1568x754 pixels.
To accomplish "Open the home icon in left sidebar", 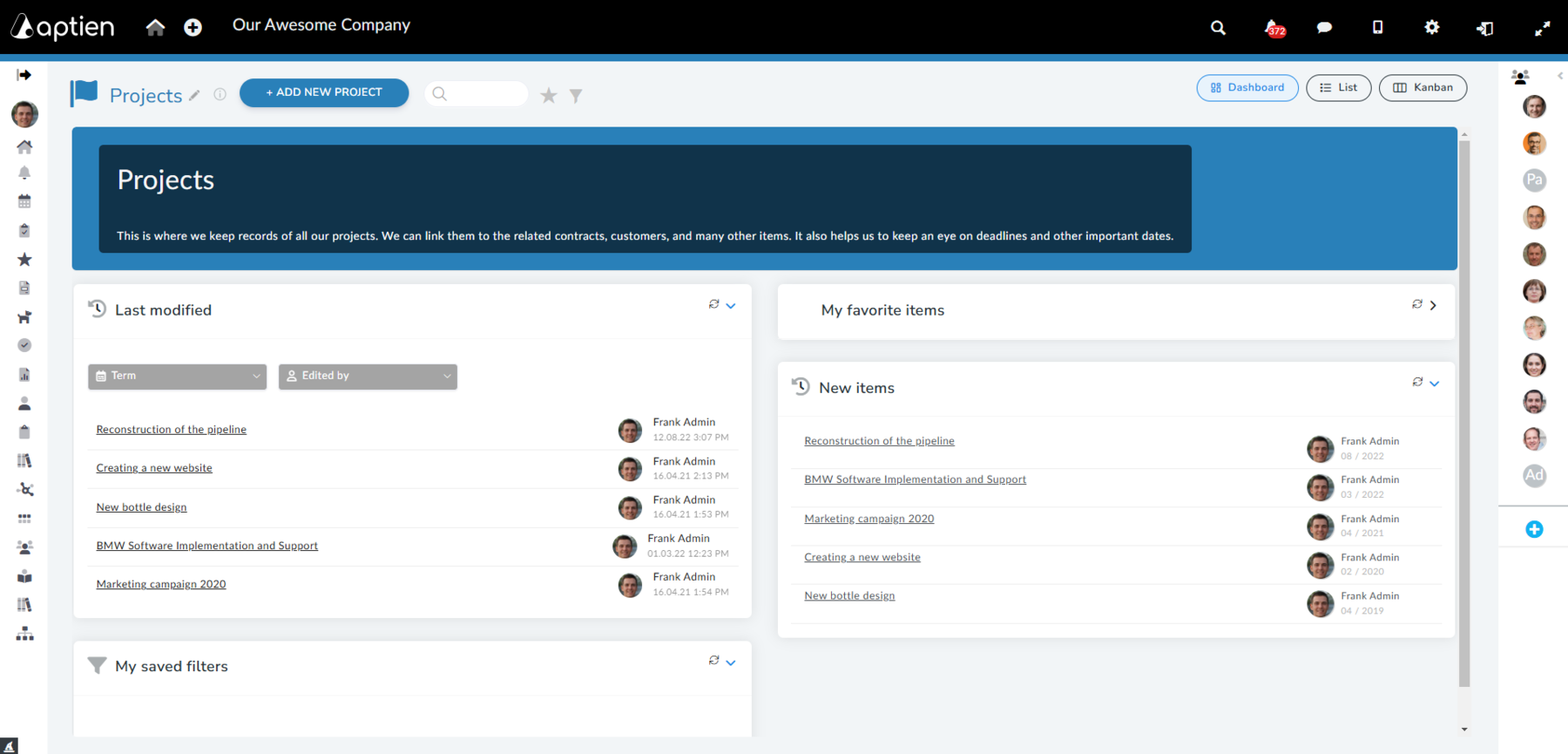I will pos(24,146).
